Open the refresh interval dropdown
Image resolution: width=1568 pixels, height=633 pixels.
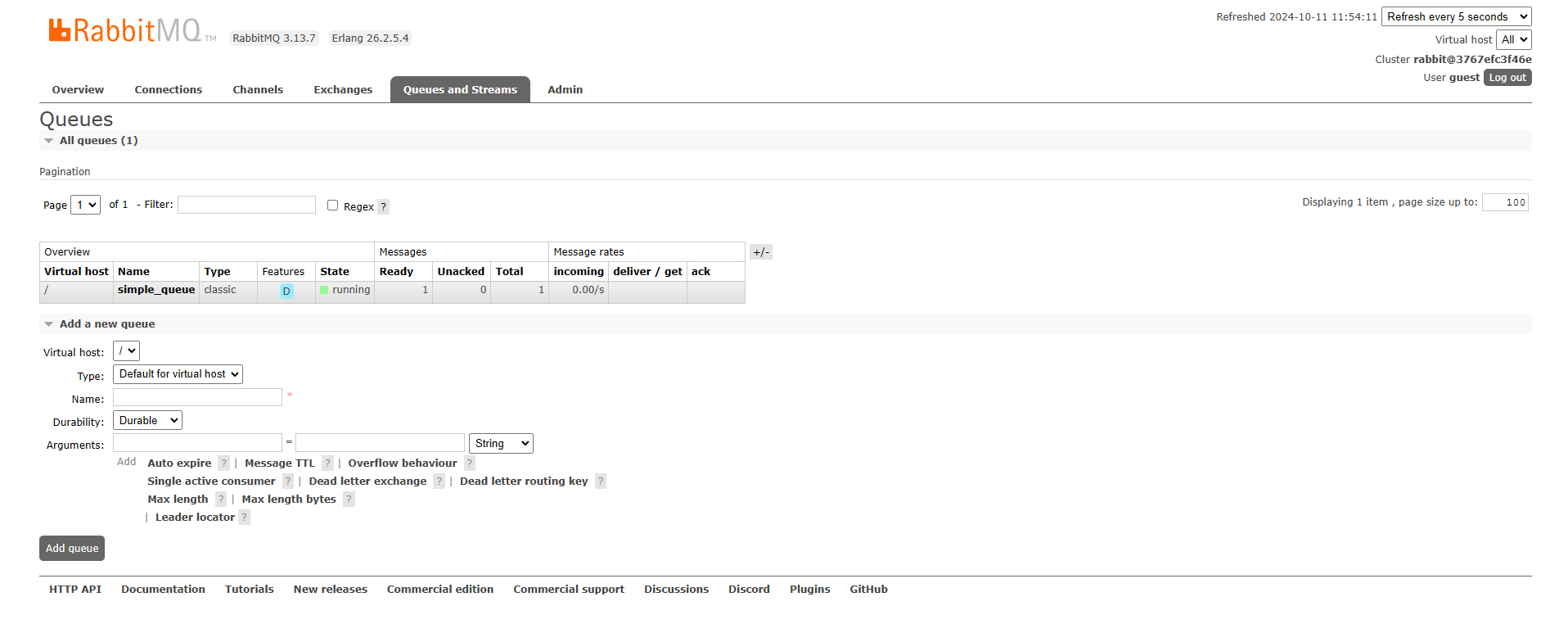pos(1457,16)
